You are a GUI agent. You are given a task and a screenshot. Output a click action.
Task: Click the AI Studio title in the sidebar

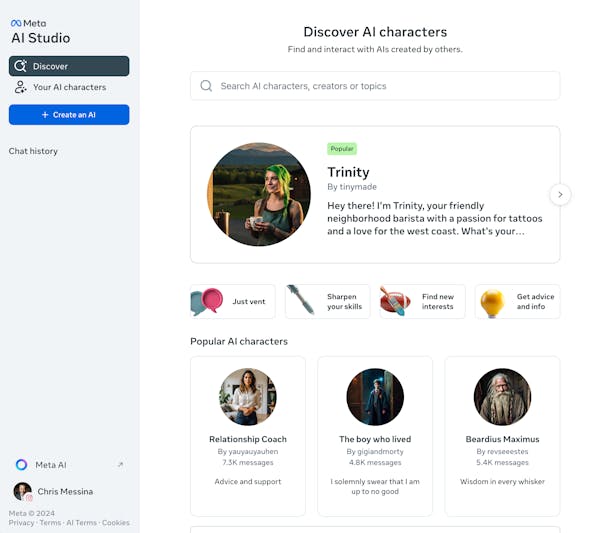pyautogui.click(x=41, y=38)
